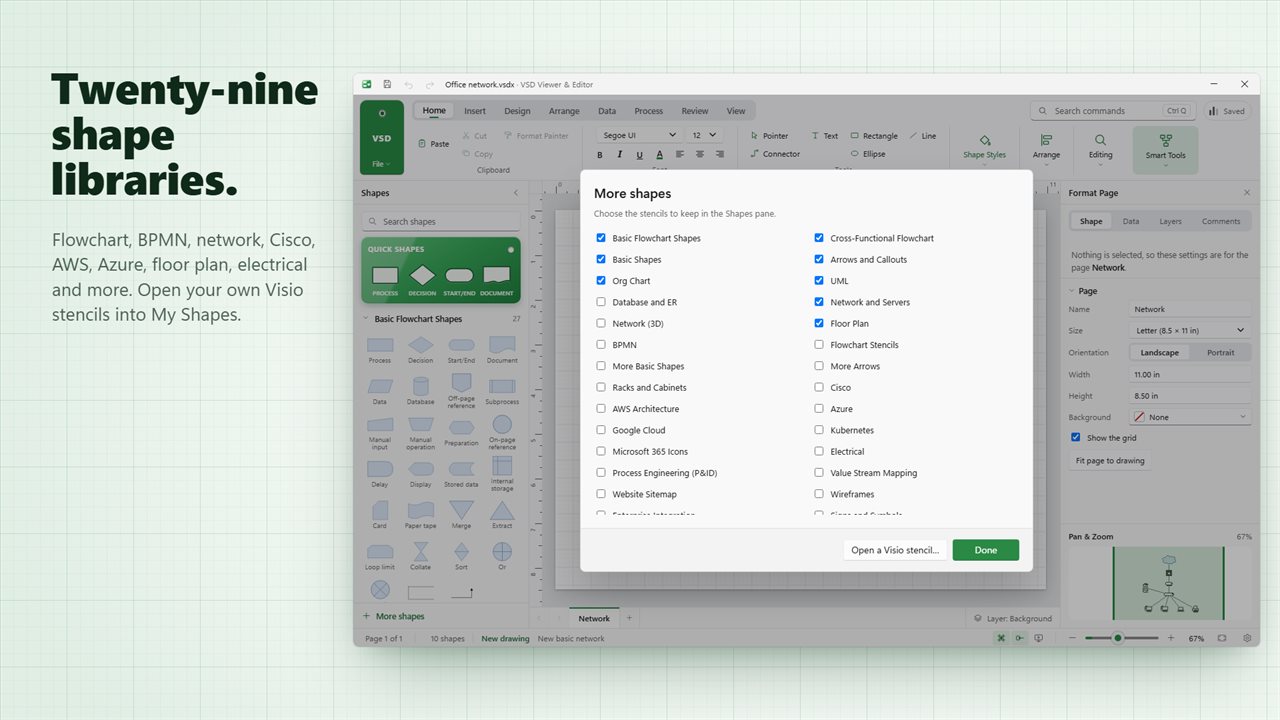The width and height of the screenshot is (1280, 720).
Task: Select Portrait orientation
Action: [1220, 352]
